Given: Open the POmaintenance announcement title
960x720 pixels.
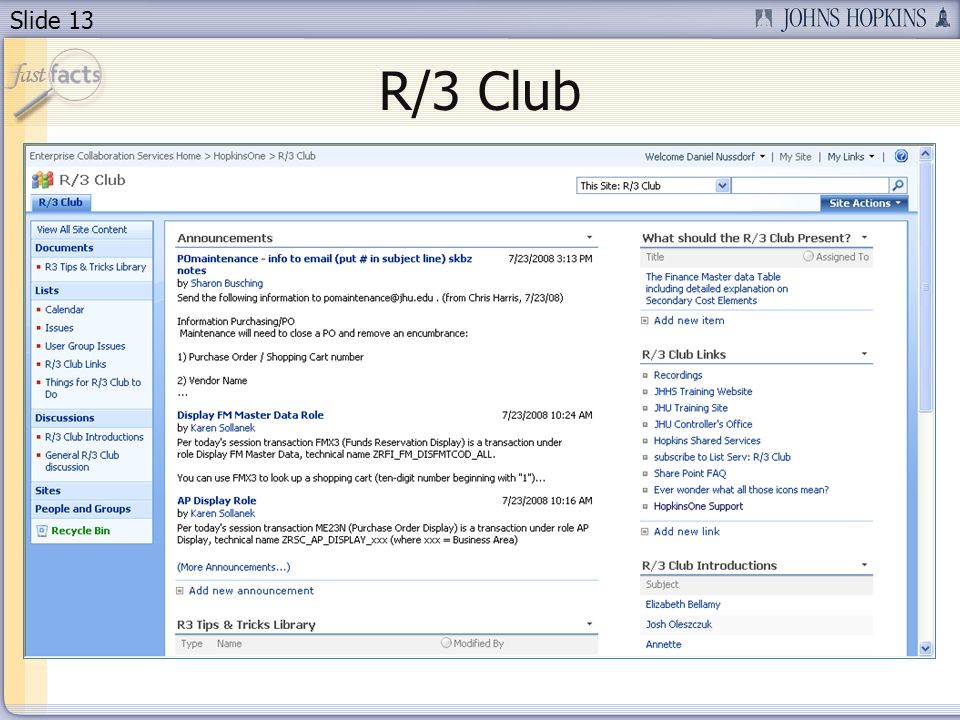Looking at the screenshot, I should (324, 264).
